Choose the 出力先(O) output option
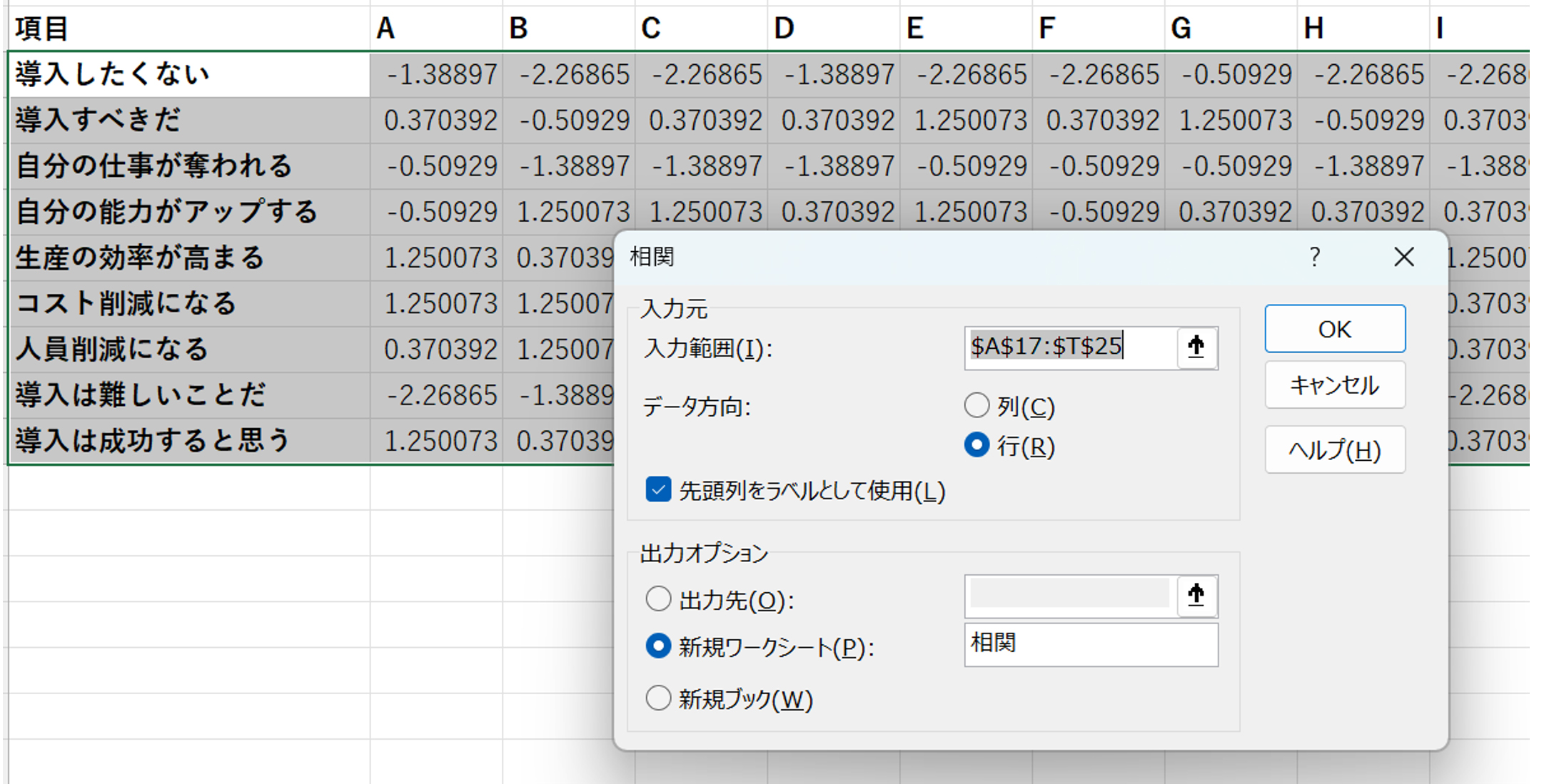This screenshot has width=1554, height=784. point(658,599)
